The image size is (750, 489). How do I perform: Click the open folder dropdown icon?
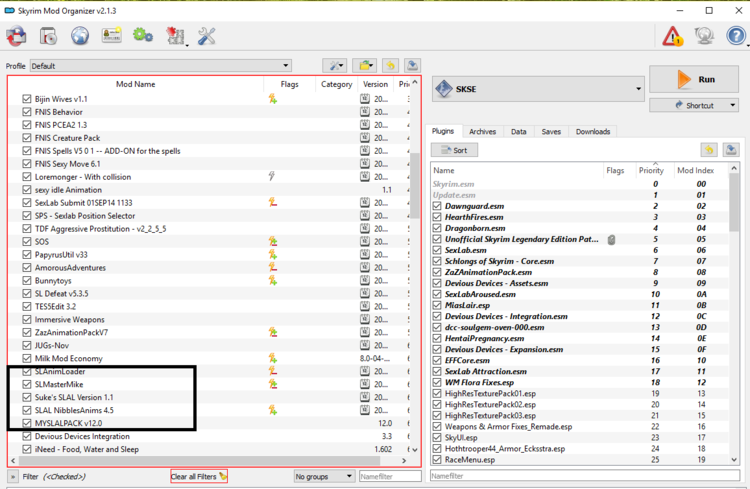coord(364,66)
